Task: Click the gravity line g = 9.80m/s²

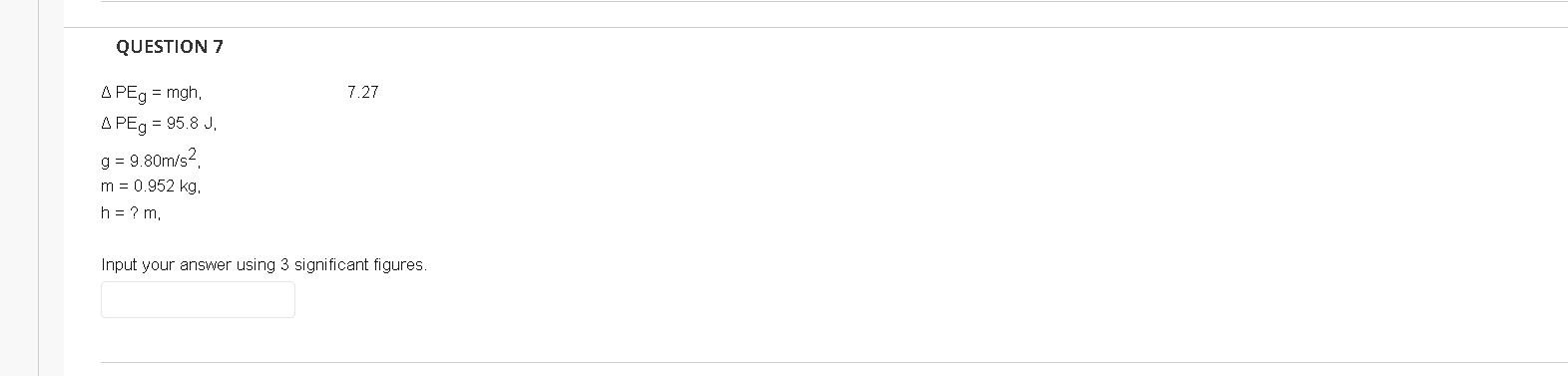Action: 152,158
